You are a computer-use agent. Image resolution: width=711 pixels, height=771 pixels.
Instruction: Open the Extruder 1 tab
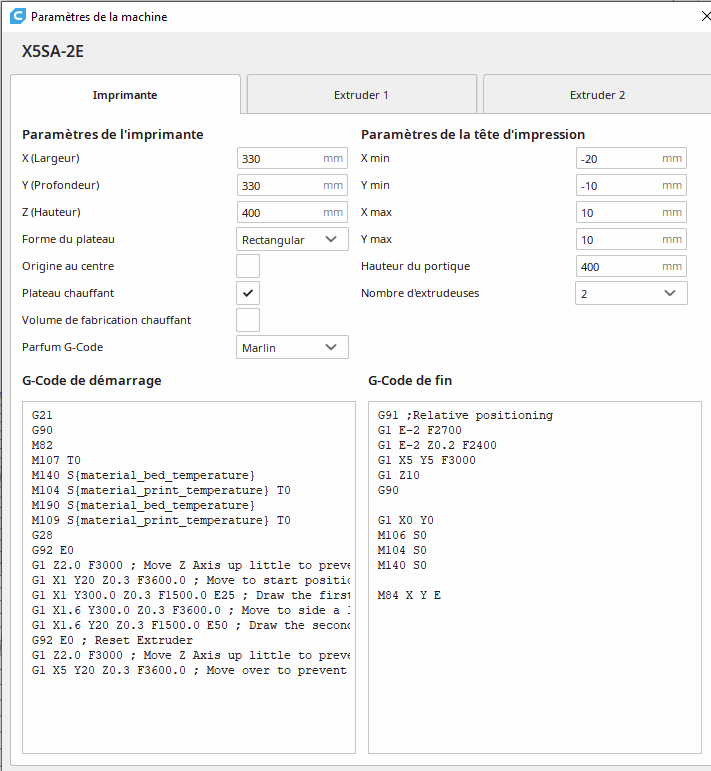(x=361, y=94)
